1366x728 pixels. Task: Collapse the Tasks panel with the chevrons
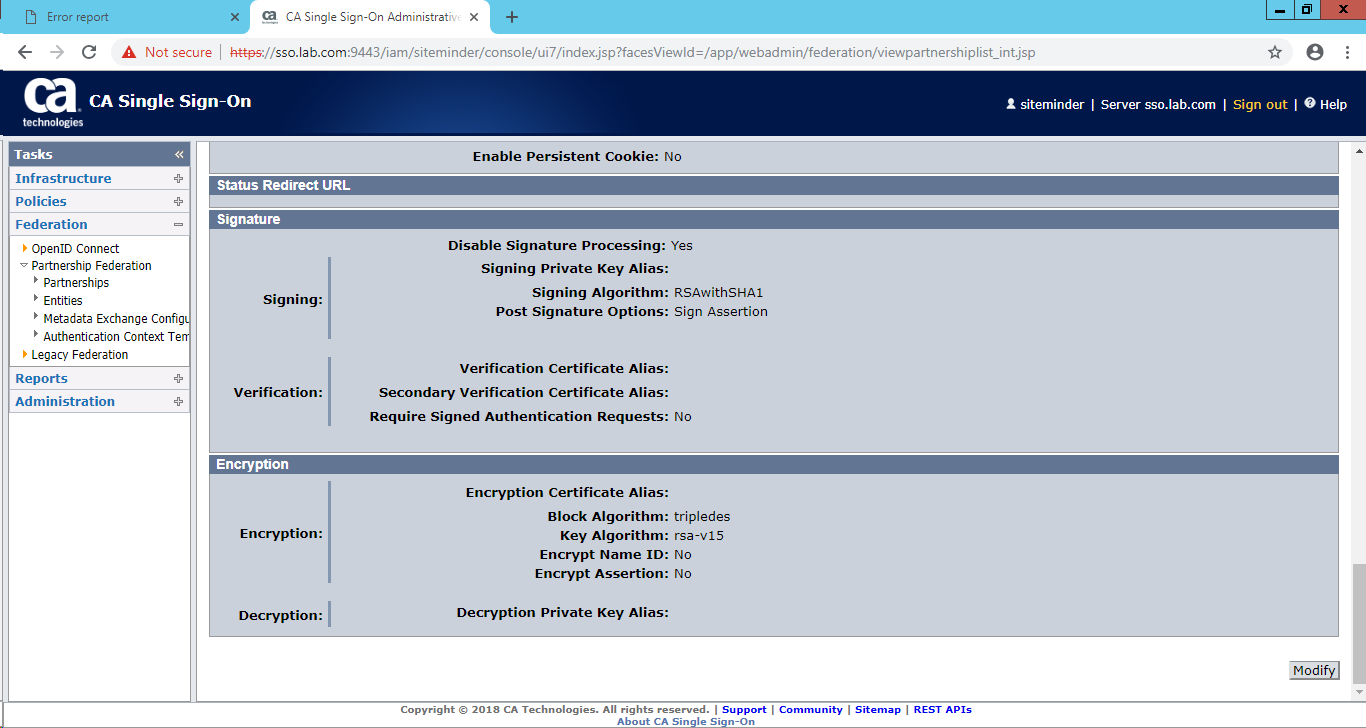(x=179, y=155)
